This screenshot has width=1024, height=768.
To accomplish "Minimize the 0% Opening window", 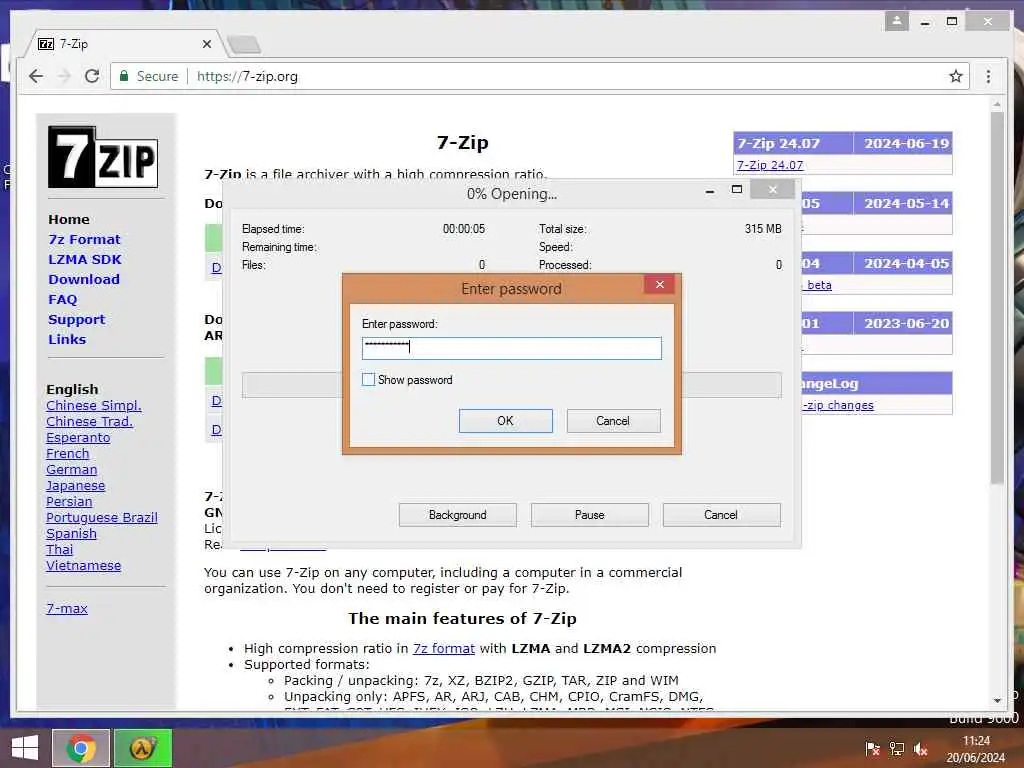I will 709,191.
